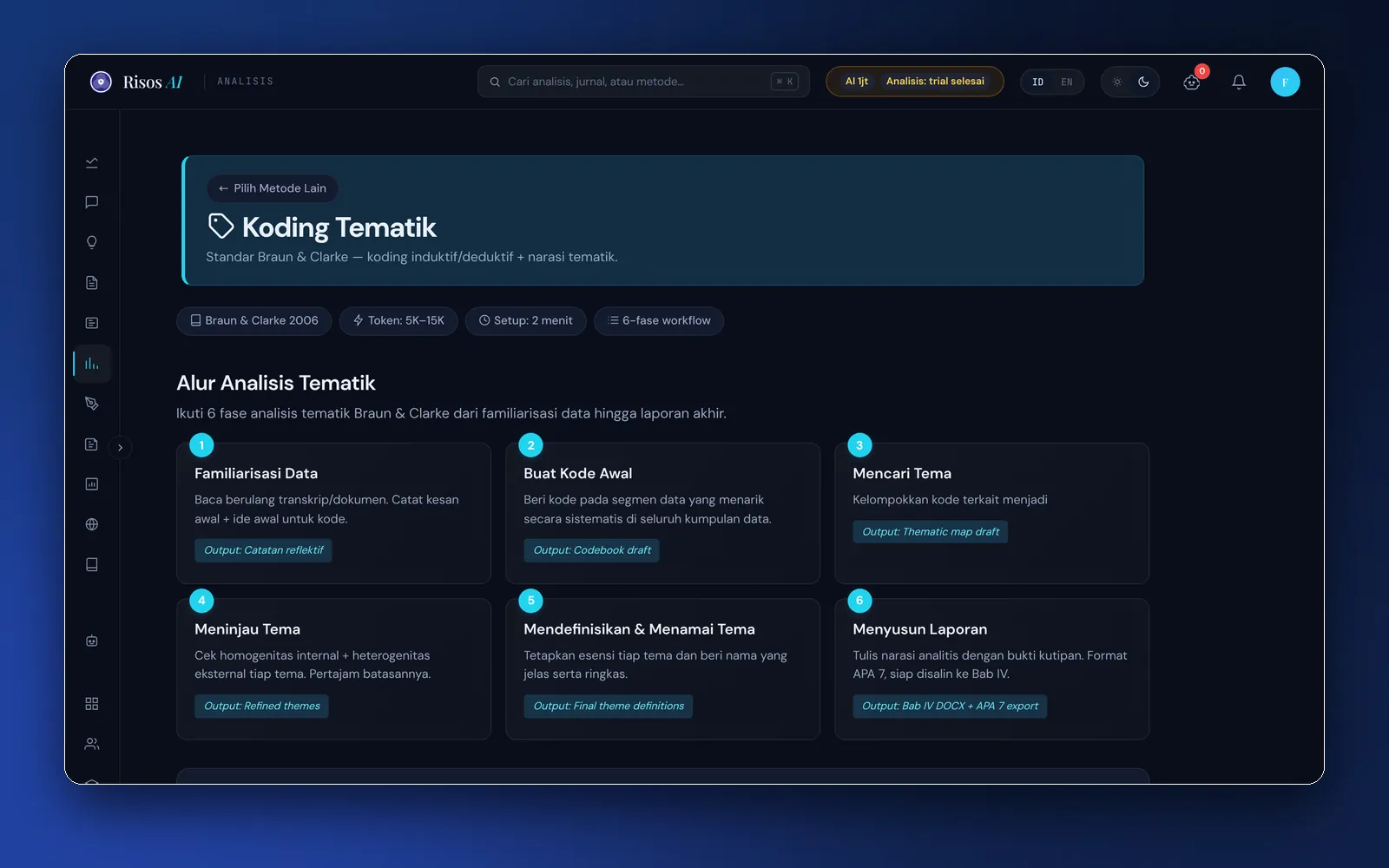Screen dimensions: 1389x868
Task: Open the Mencari Tema phase card
Action: click(x=991, y=513)
